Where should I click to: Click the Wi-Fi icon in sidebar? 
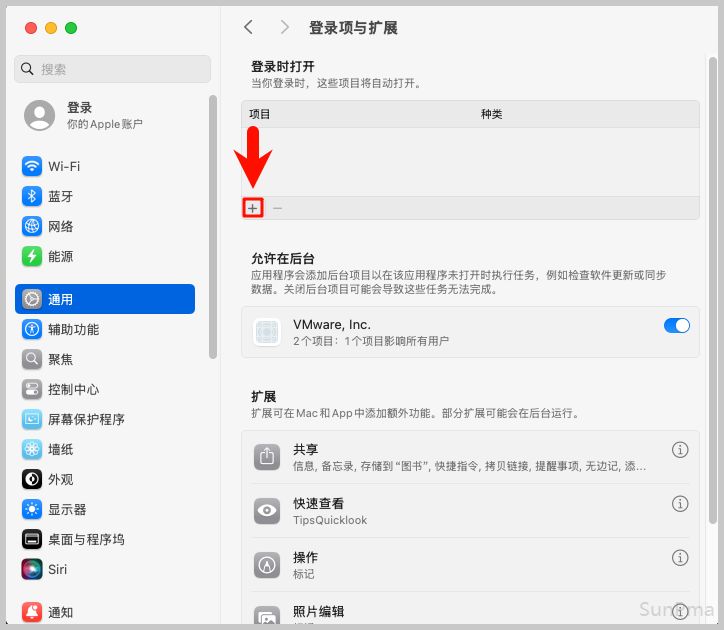point(32,166)
